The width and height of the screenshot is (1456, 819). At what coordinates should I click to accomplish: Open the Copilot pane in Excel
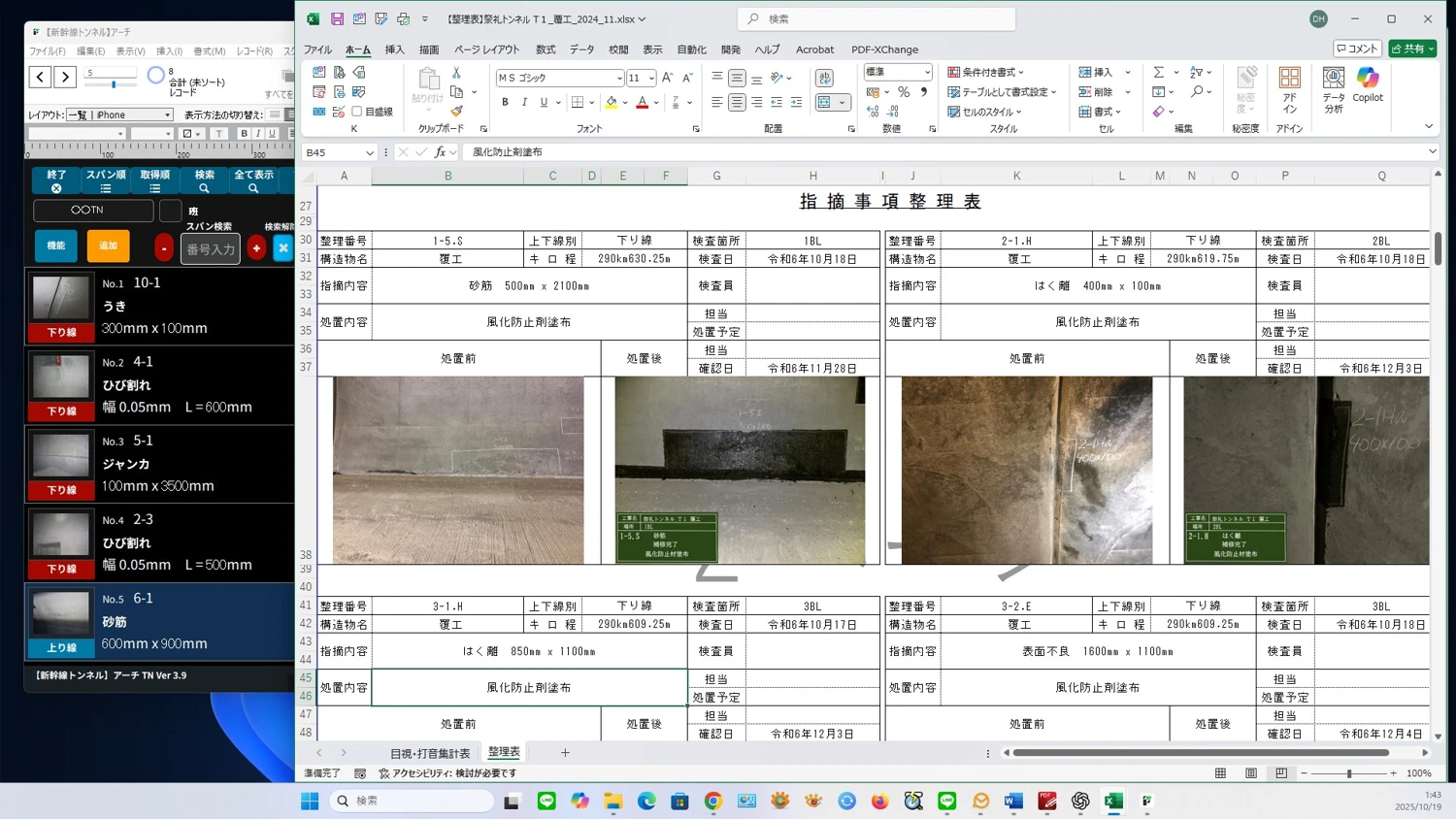pyautogui.click(x=1368, y=84)
